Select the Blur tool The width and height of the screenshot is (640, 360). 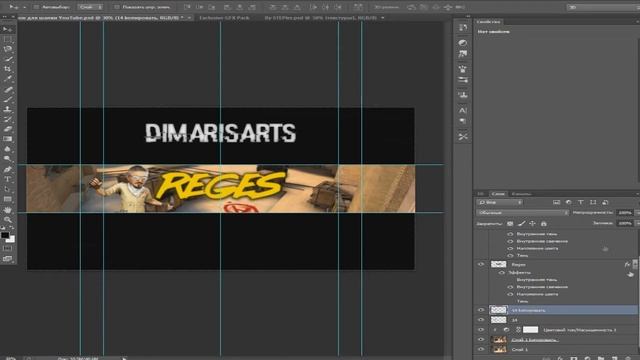tap(8, 149)
